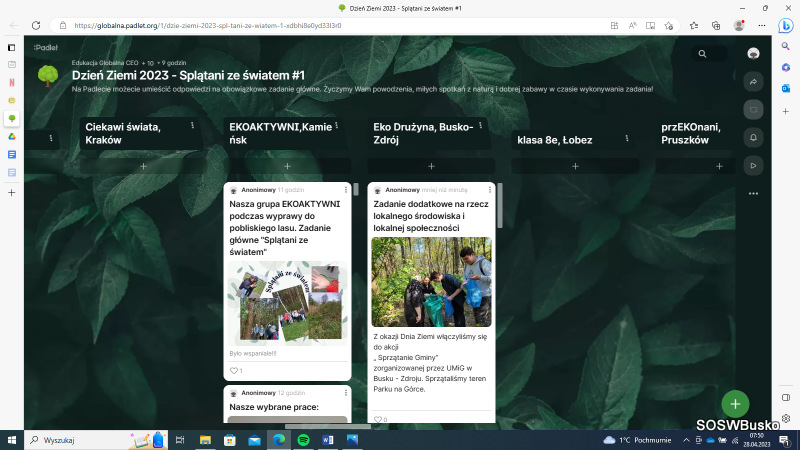The height and width of the screenshot is (450, 800).
Task: Open options menu for EKOAKTYWNI, Kamieńsk section
Action: click(x=336, y=126)
